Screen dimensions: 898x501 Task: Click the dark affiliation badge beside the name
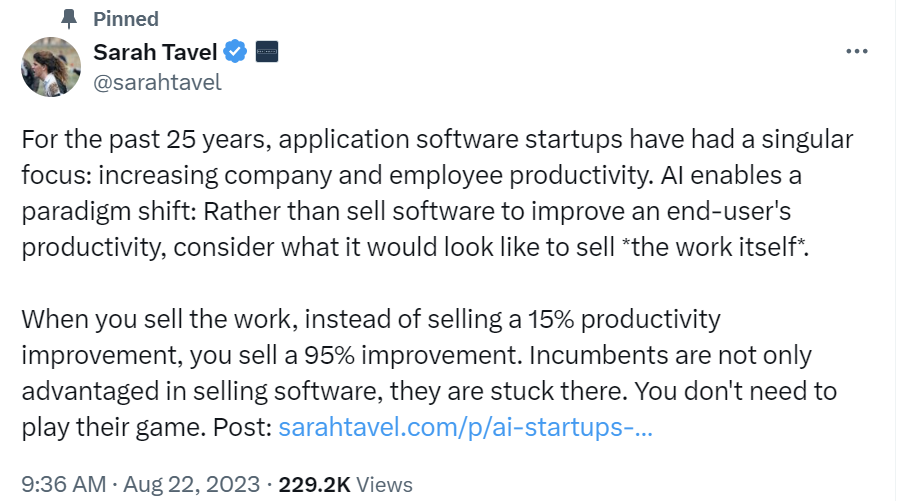point(266,52)
